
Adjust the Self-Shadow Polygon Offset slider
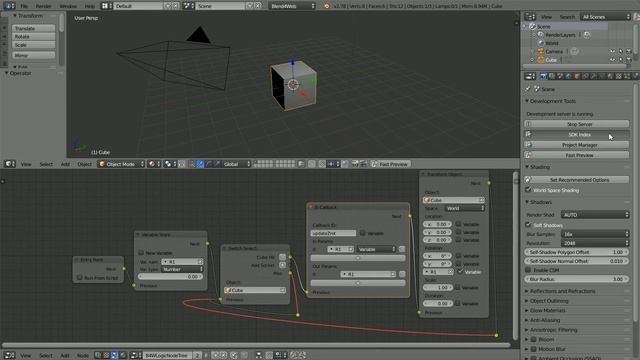[577, 252]
